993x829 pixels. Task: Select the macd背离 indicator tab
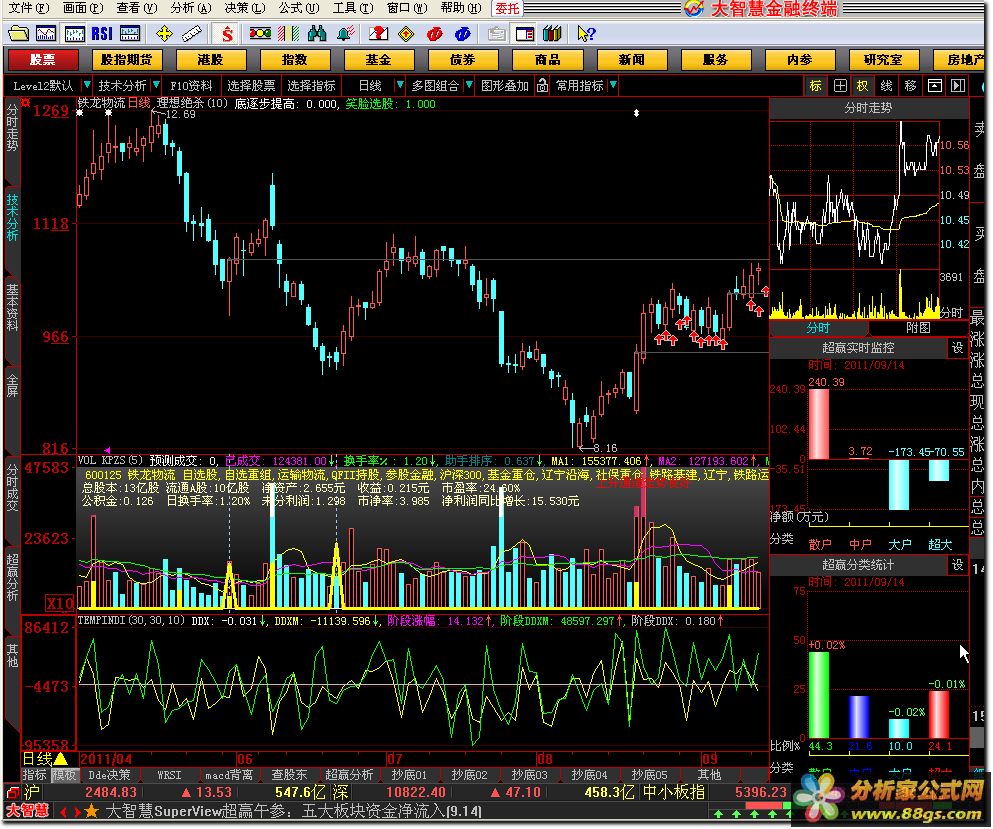229,775
